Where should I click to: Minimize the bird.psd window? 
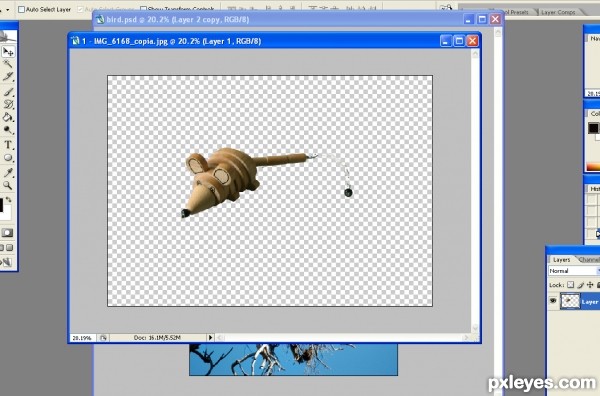click(469, 19)
